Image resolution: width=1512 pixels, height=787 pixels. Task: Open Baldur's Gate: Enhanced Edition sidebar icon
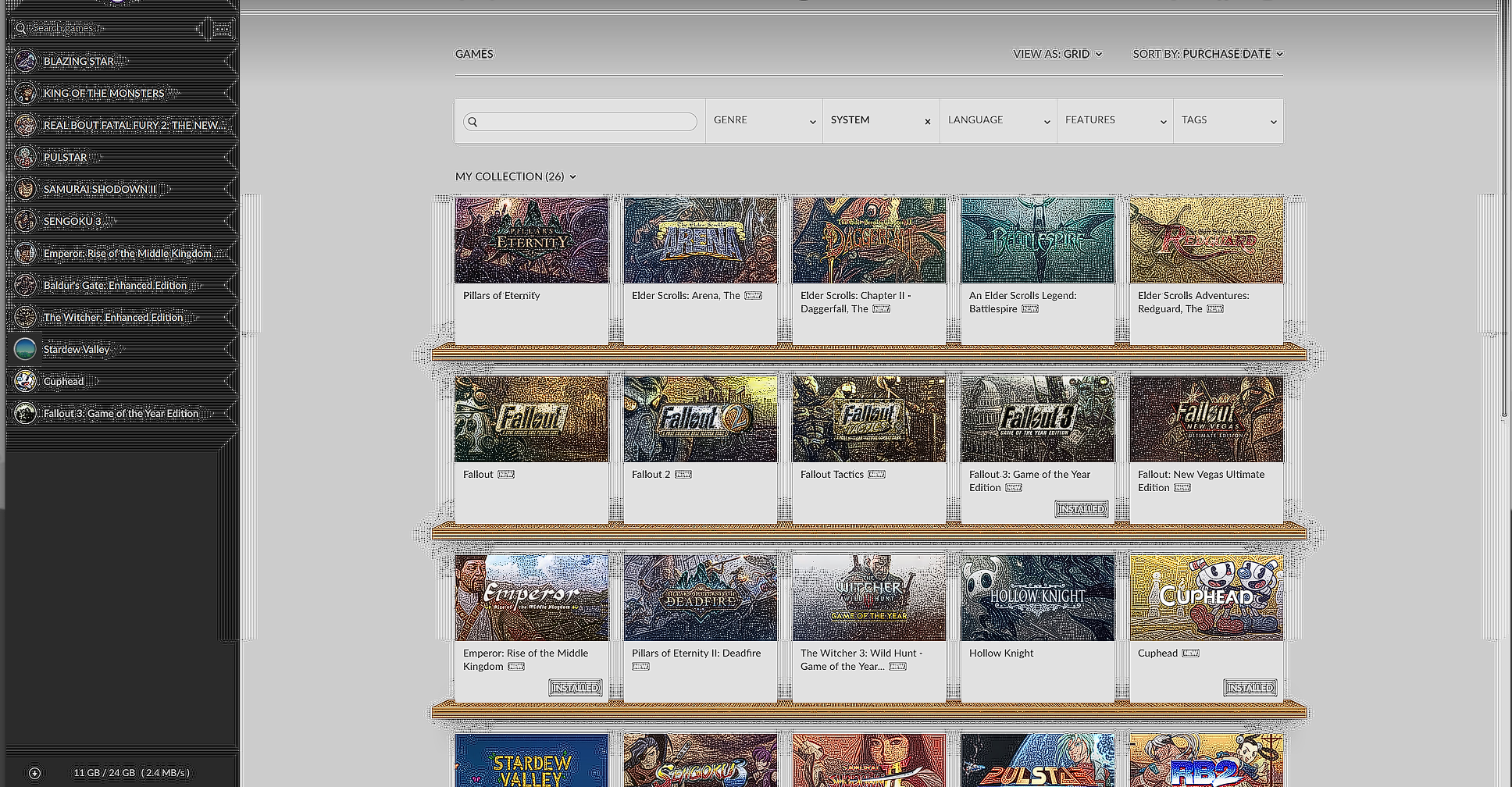point(25,285)
